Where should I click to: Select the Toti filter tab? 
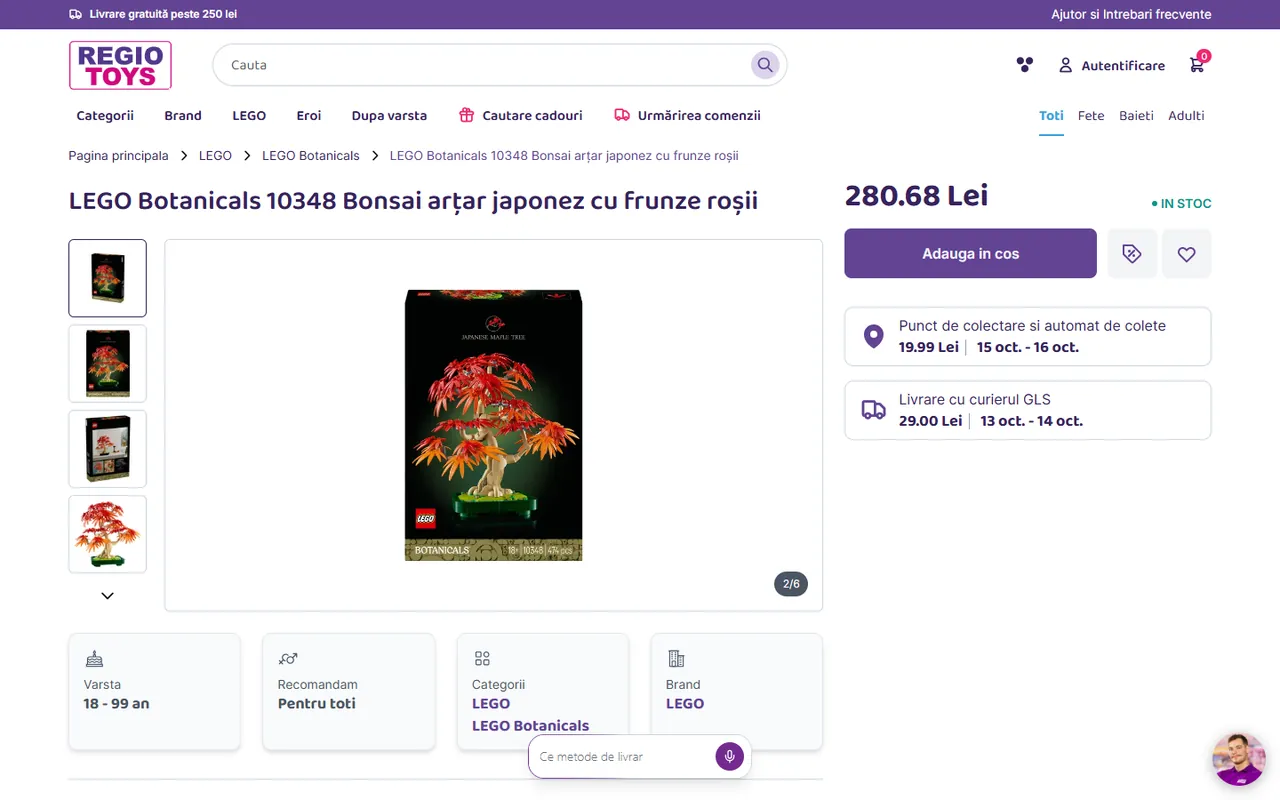[x=1051, y=116]
